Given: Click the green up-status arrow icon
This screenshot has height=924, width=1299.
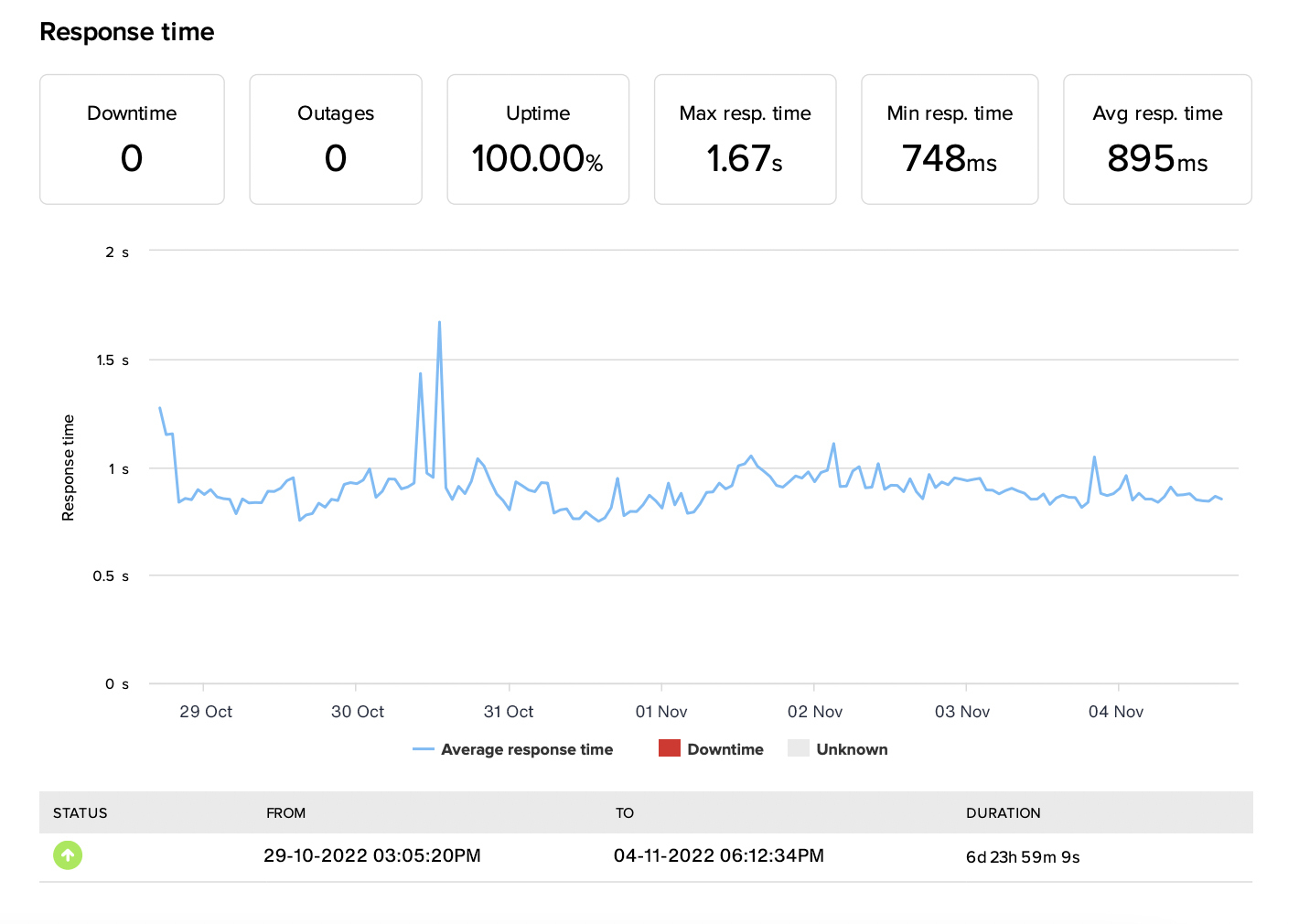Looking at the screenshot, I should coord(68,855).
